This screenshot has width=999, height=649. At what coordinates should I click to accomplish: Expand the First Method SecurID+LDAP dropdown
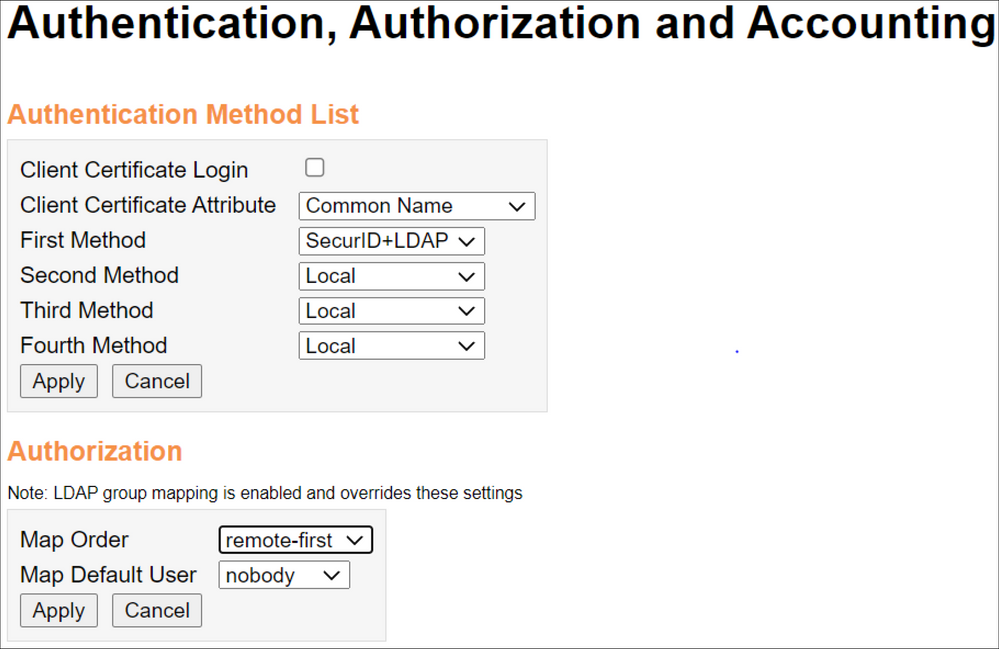[x=391, y=241]
